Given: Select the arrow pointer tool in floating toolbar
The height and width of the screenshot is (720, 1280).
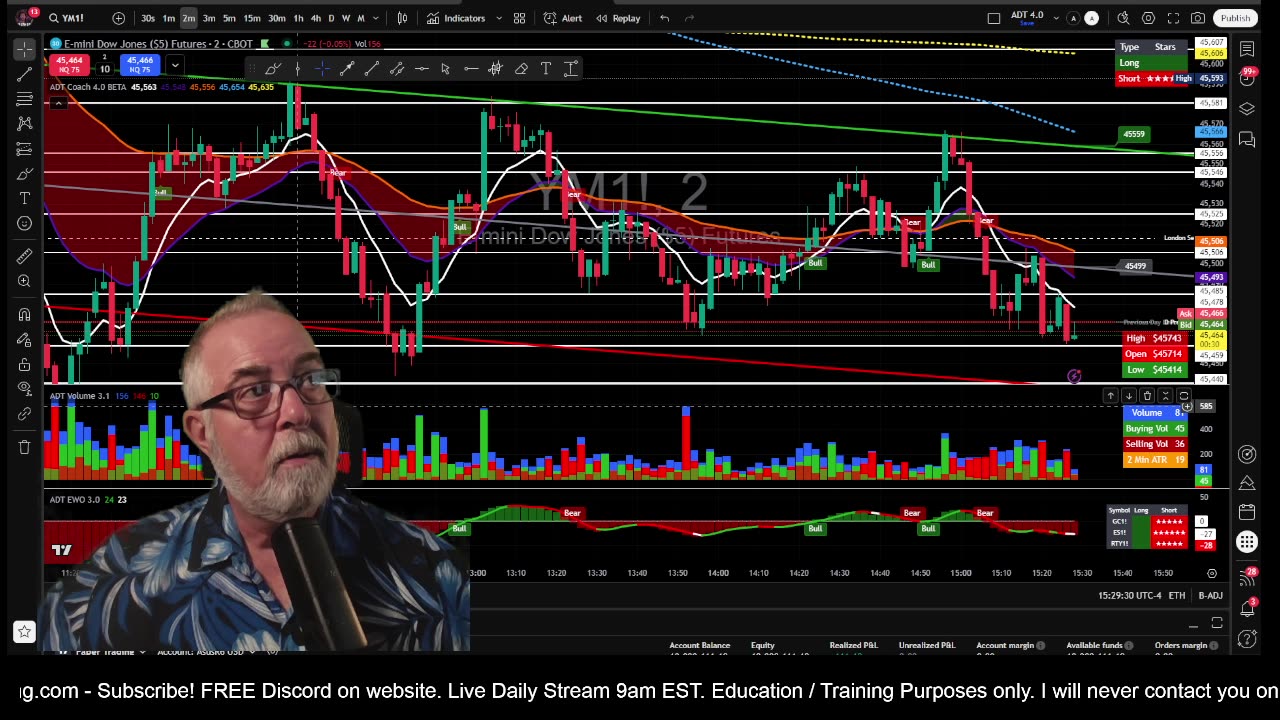Looking at the screenshot, I should 445,68.
